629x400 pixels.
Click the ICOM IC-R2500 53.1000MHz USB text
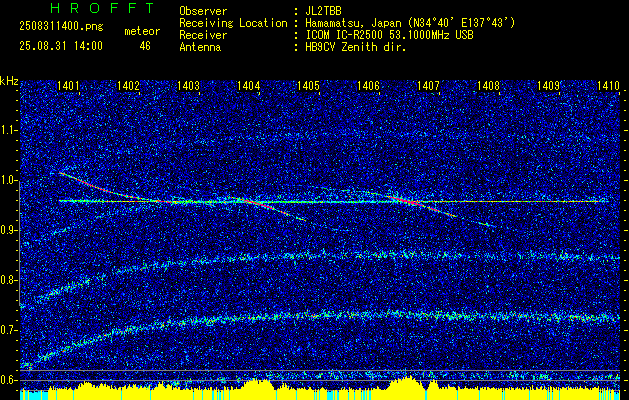tap(389, 35)
